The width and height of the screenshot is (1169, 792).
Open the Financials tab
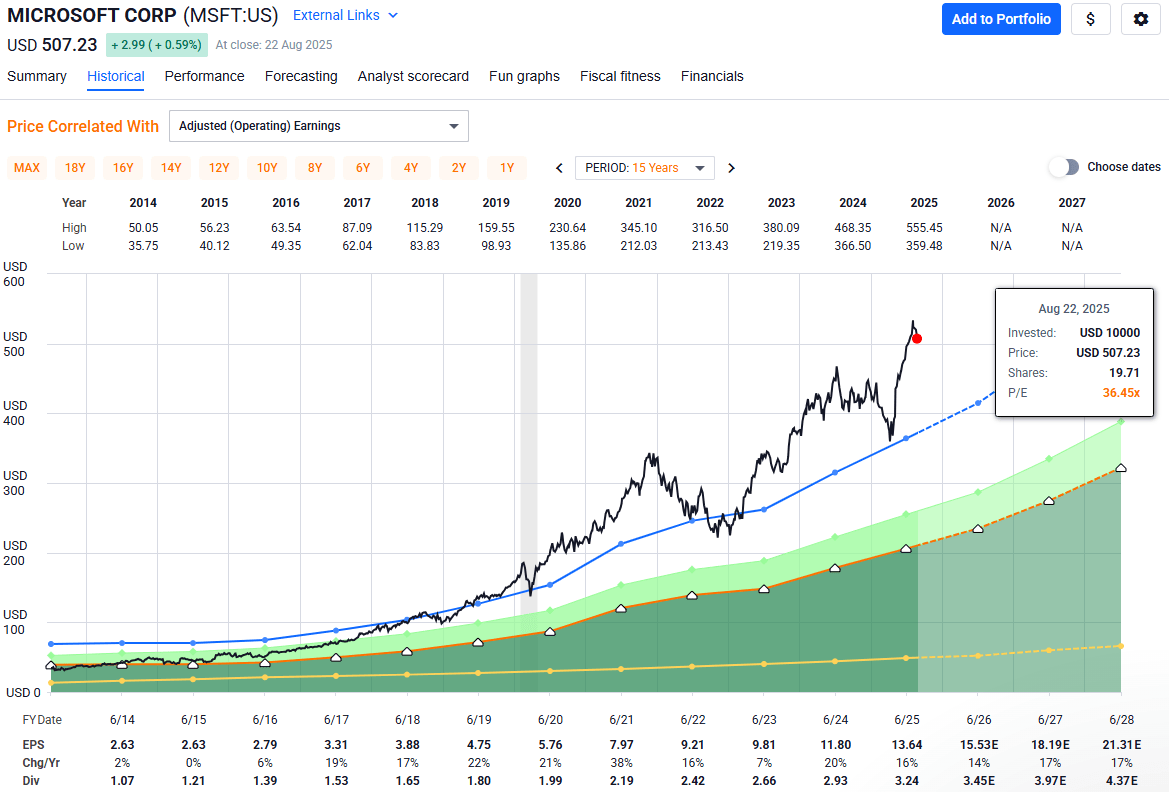pyautogui.click(x=712, y=76)
